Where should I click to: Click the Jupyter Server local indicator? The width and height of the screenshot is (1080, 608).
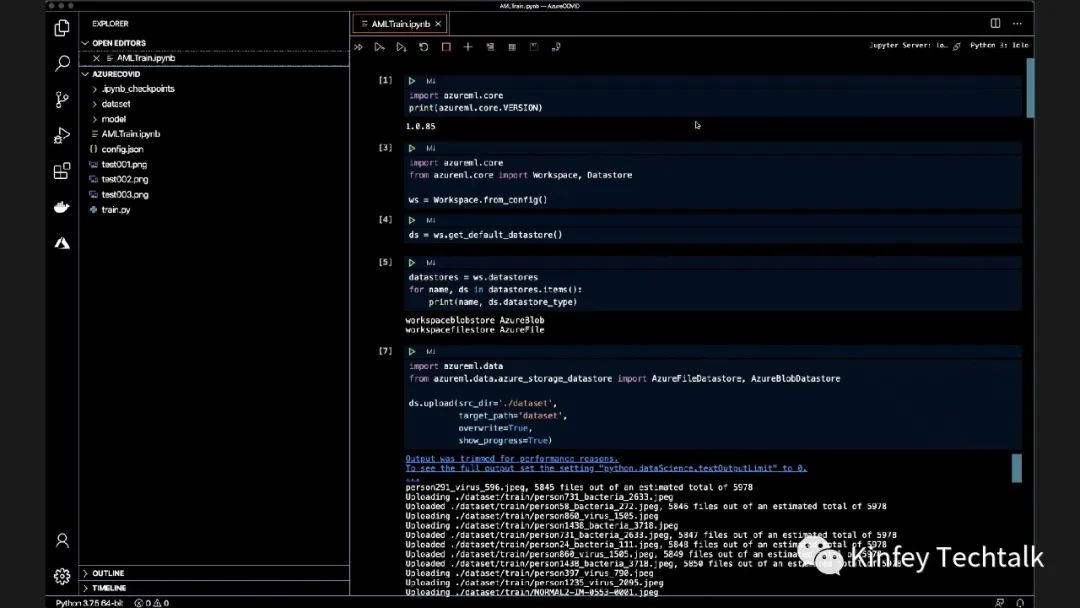click(914, 45)
